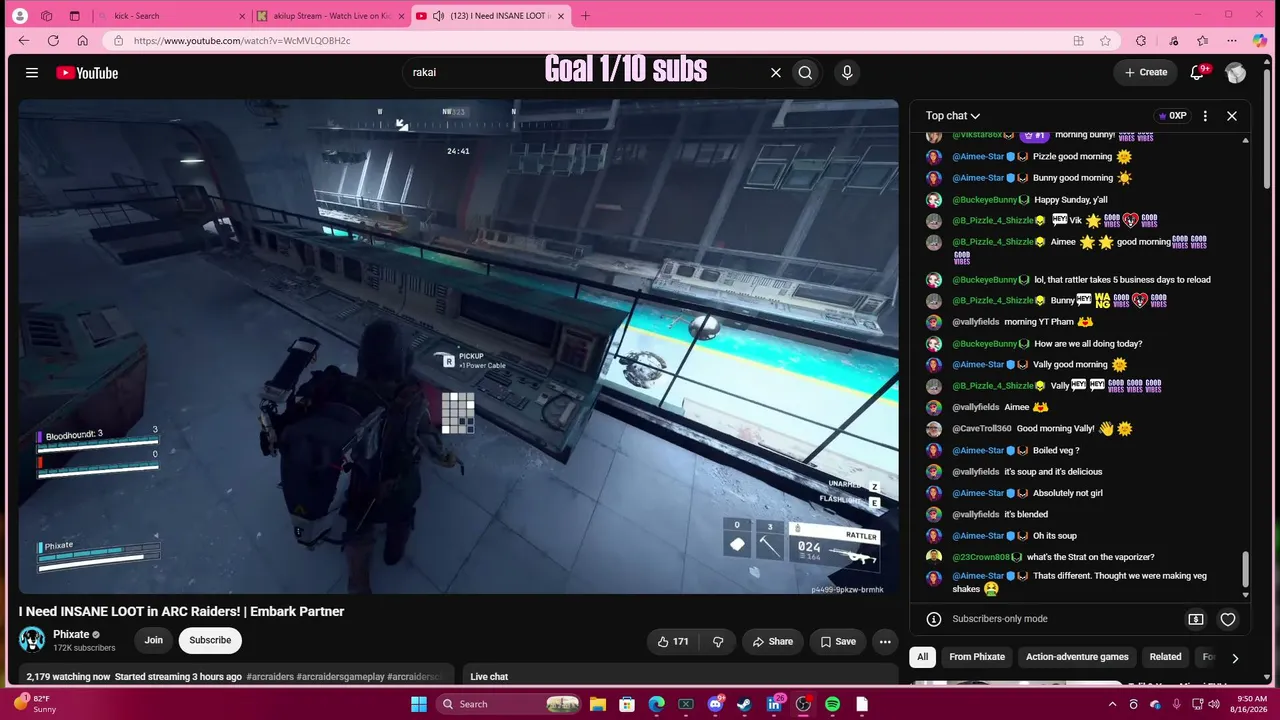Save the video to a playlist

[838, 641]
